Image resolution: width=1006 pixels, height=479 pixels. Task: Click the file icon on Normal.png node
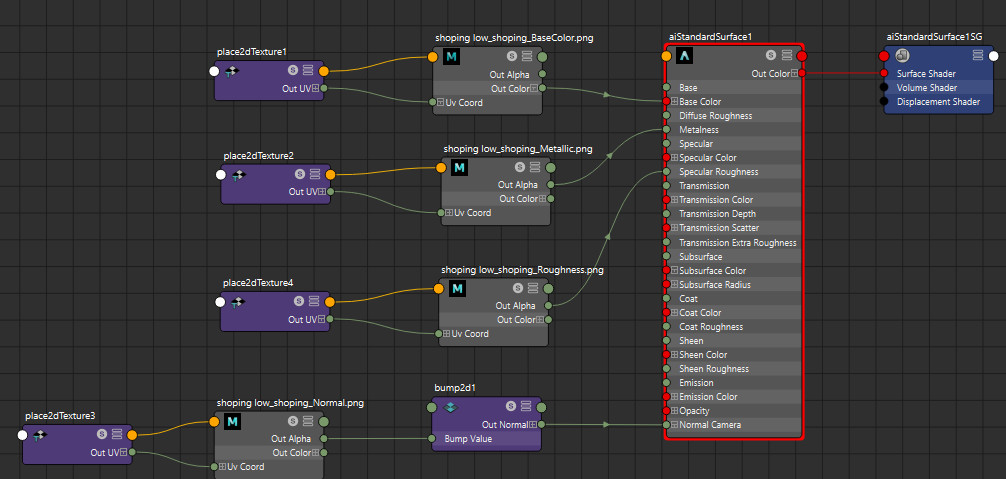coord(232,422)
